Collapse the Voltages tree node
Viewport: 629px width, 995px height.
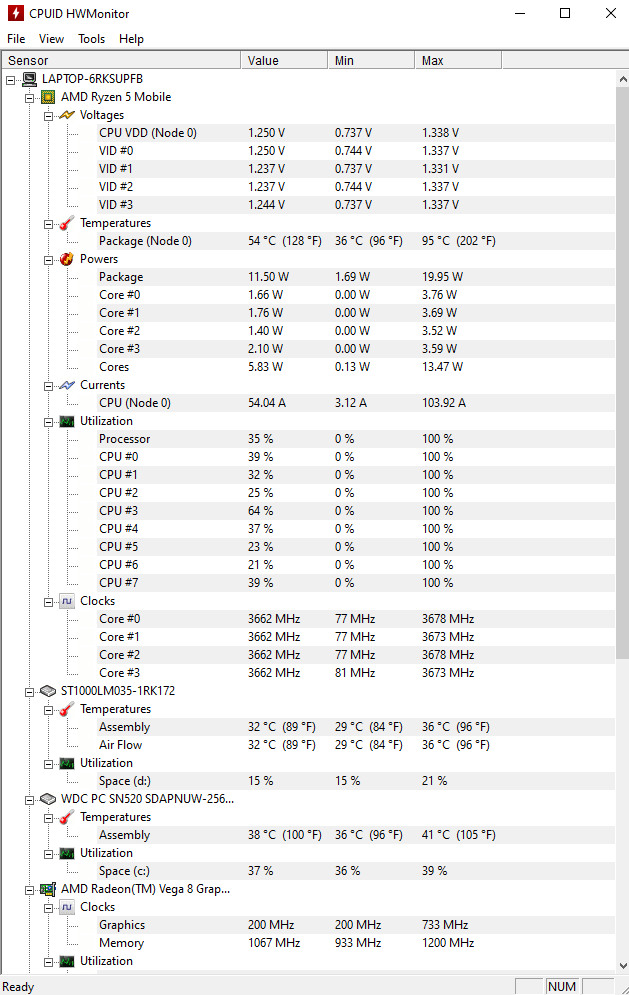[x=48, y=116]
